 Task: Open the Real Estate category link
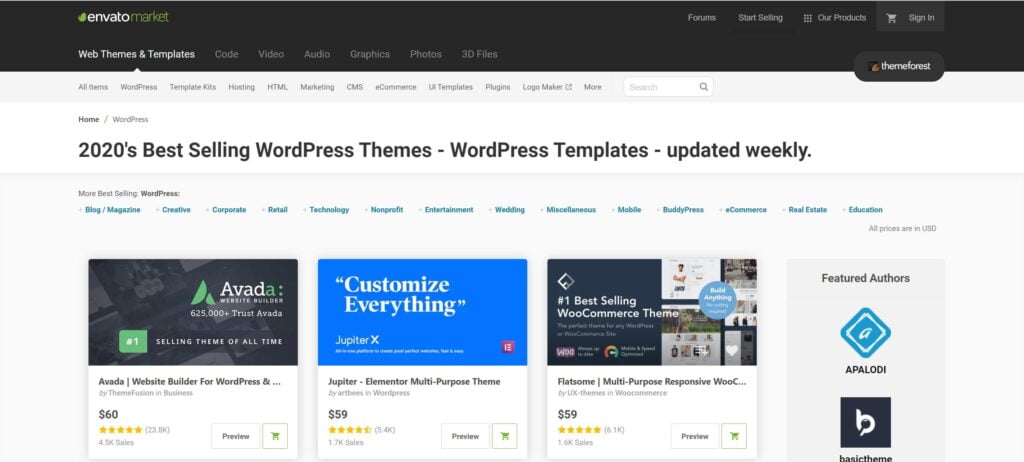808,210
